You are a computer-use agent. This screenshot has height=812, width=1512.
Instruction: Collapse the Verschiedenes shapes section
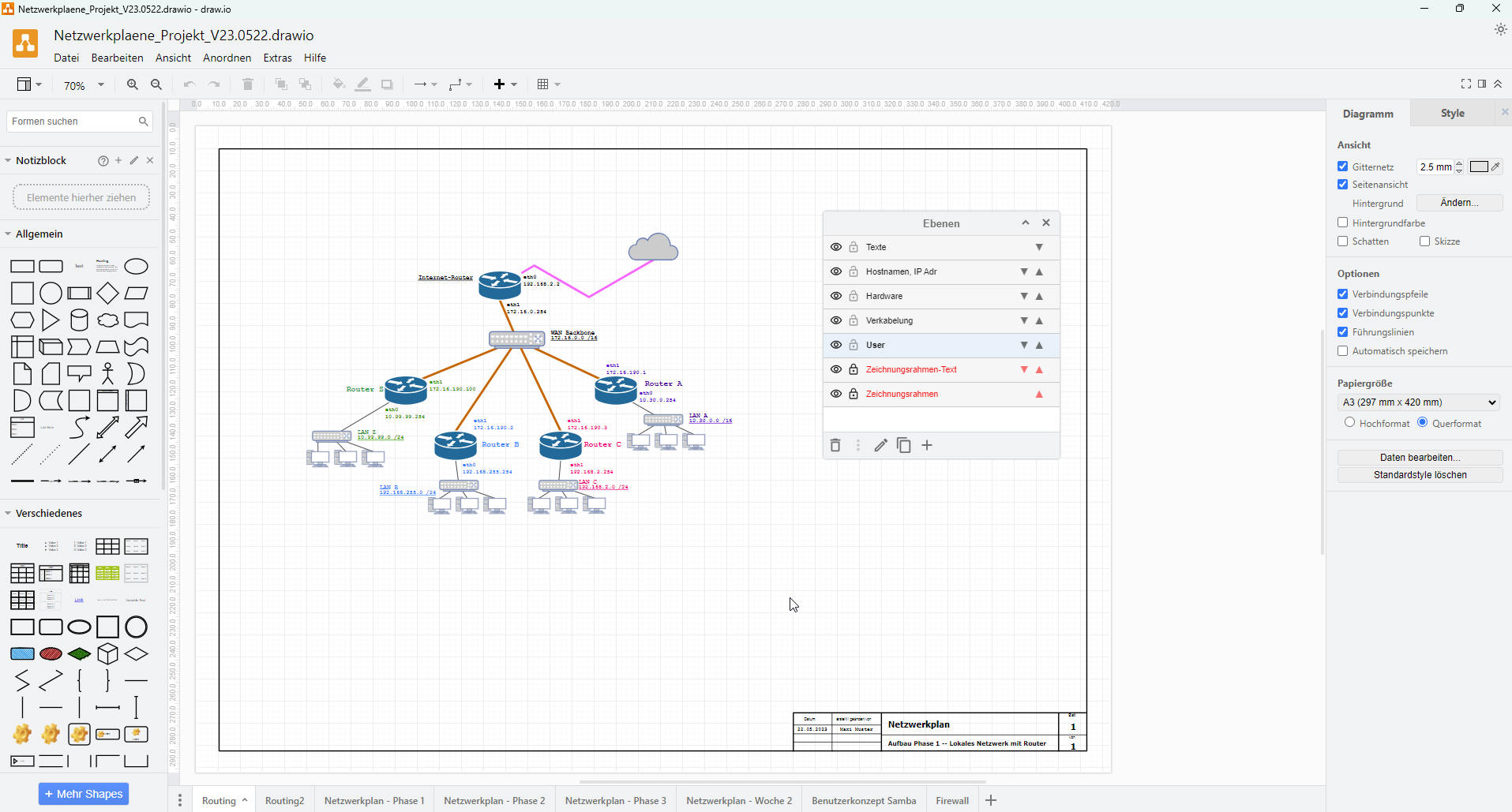[48, 513]
